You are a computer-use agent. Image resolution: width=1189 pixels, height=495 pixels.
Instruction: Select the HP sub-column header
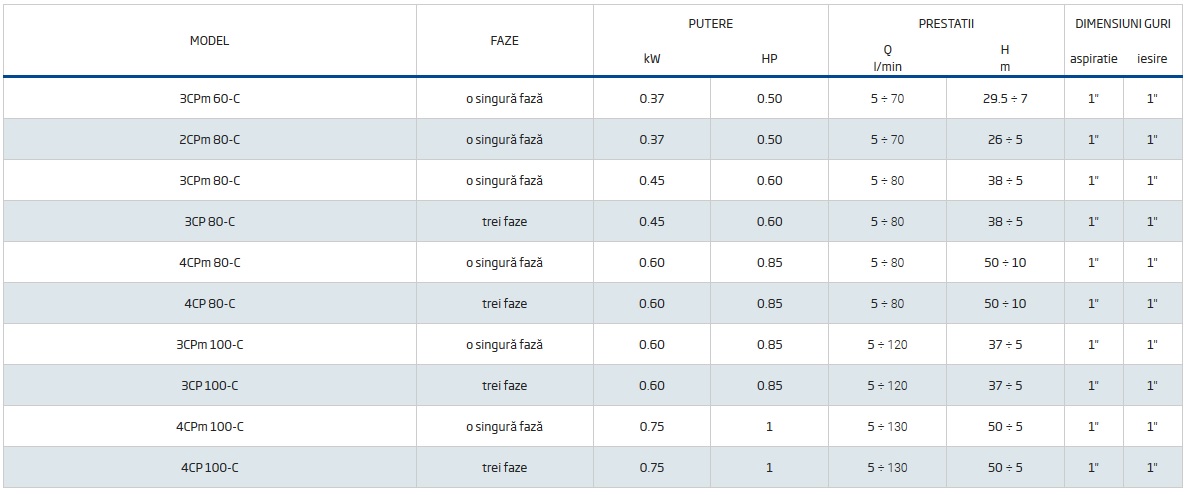(x=769, y=59)
